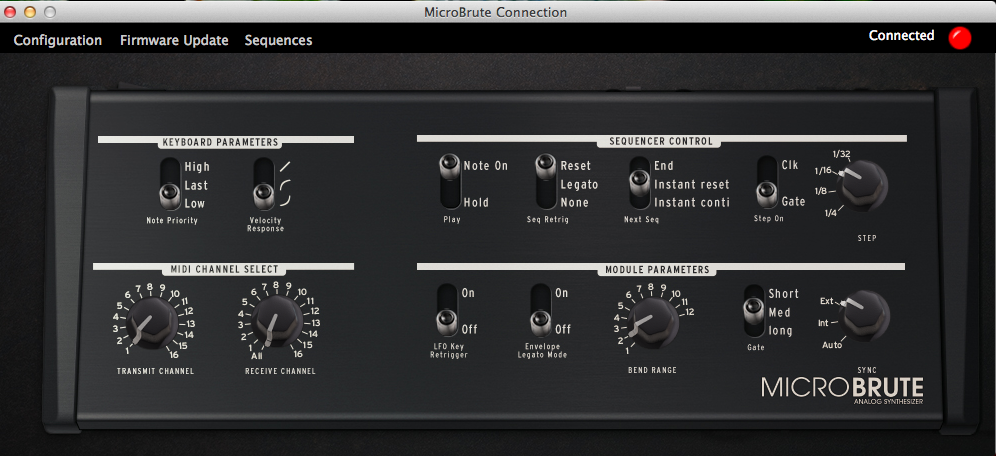Click the red Connected status indicator
Screen dimensions: 996x456
pos(960,37)
